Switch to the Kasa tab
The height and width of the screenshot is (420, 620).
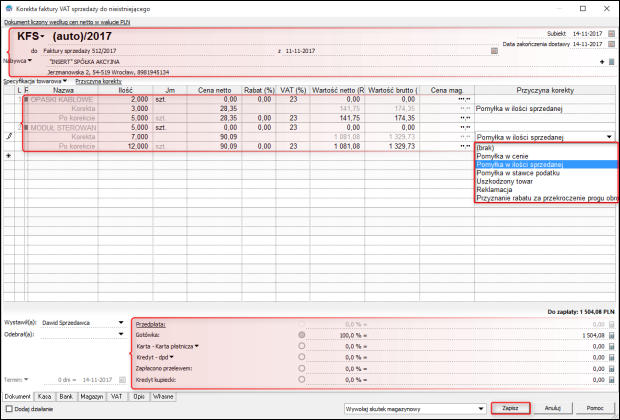coord(44,396)
